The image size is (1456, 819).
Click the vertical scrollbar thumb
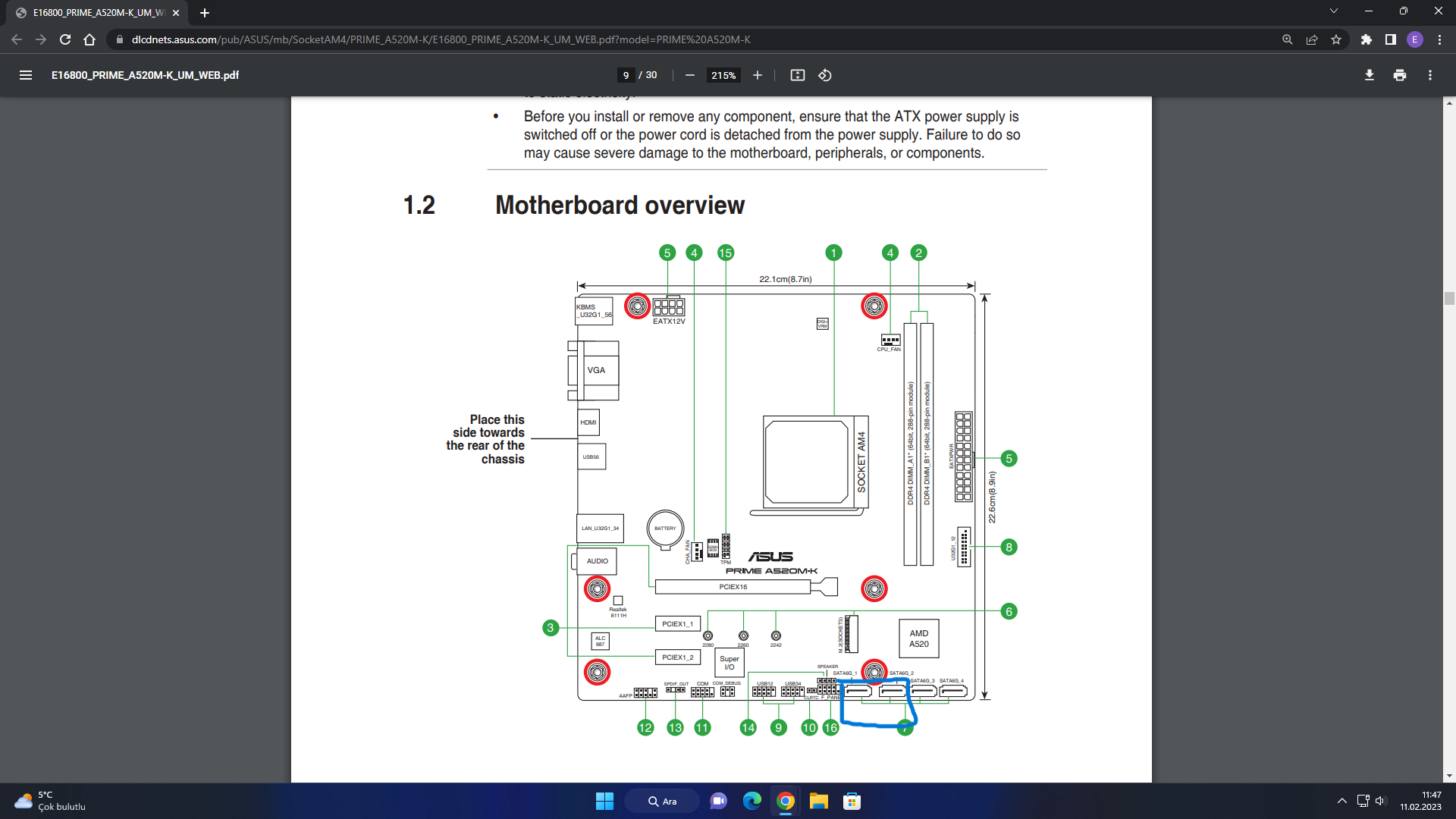coord(1449,298)
